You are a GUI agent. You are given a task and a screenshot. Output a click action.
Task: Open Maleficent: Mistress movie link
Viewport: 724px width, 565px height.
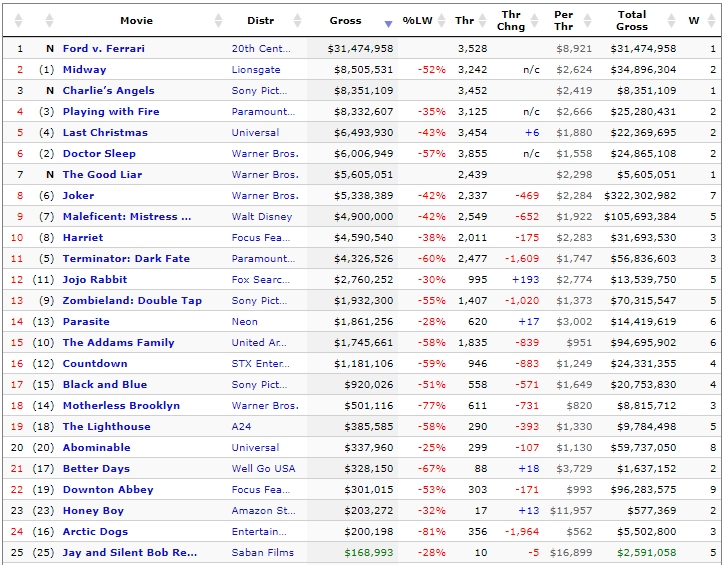pos(127,216)
